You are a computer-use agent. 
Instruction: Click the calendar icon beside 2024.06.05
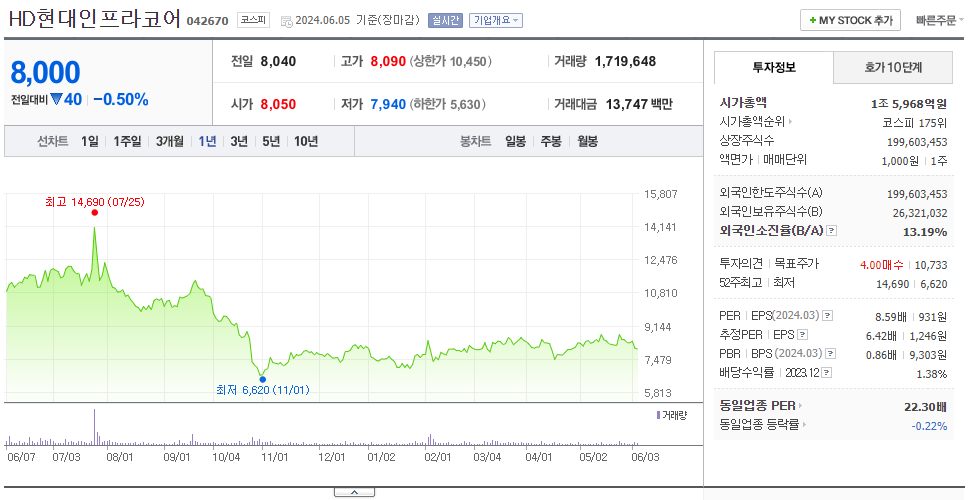pyautogui.click(x=286, y=21)
